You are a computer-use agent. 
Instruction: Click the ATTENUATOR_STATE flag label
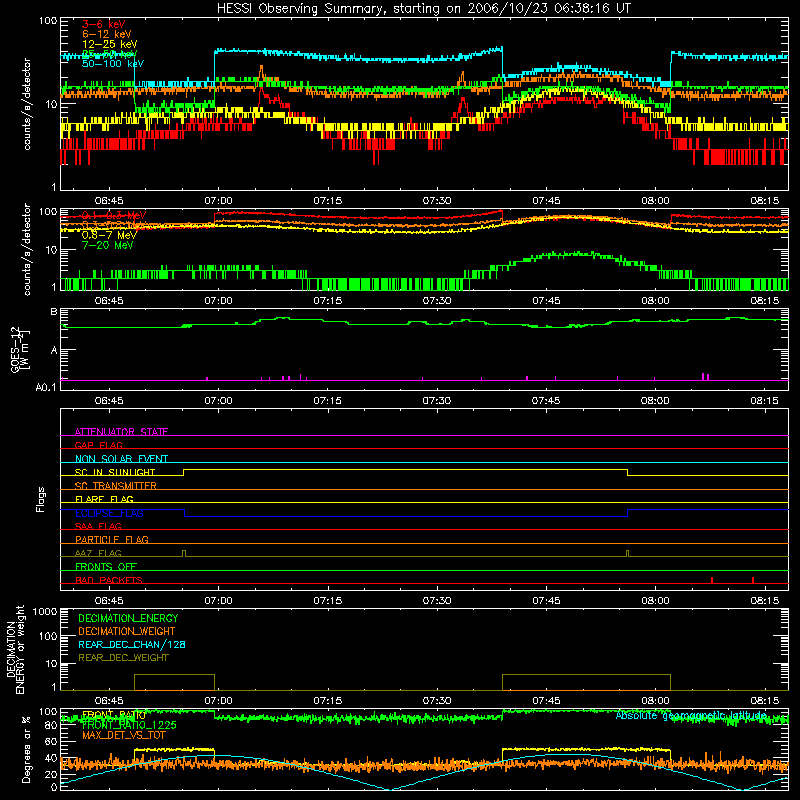pyautogui.click(x=121, y=432)
